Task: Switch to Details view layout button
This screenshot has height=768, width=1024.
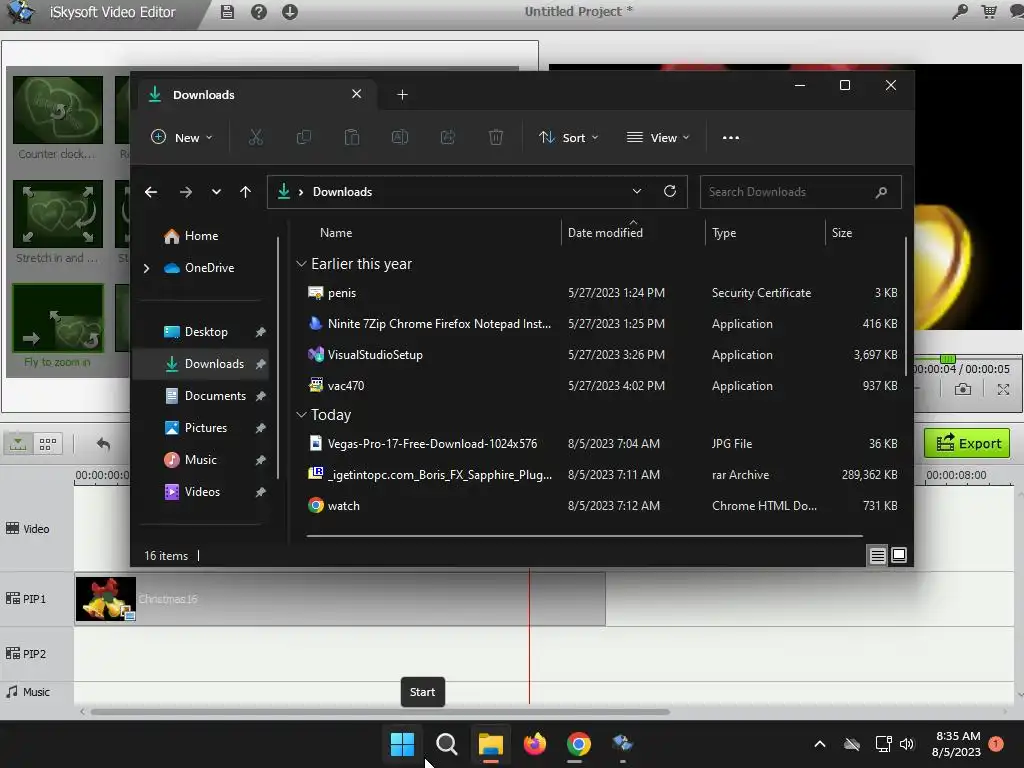Action: click(877, 555)
